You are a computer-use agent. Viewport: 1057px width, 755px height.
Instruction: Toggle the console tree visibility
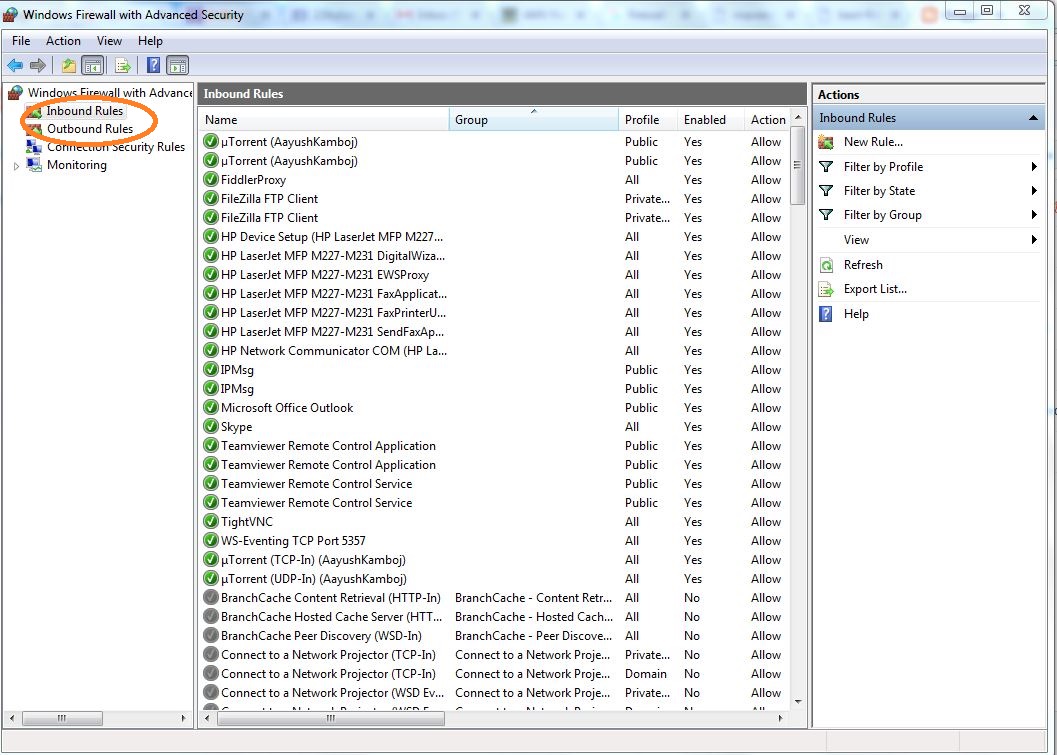(x=91, y=65)
